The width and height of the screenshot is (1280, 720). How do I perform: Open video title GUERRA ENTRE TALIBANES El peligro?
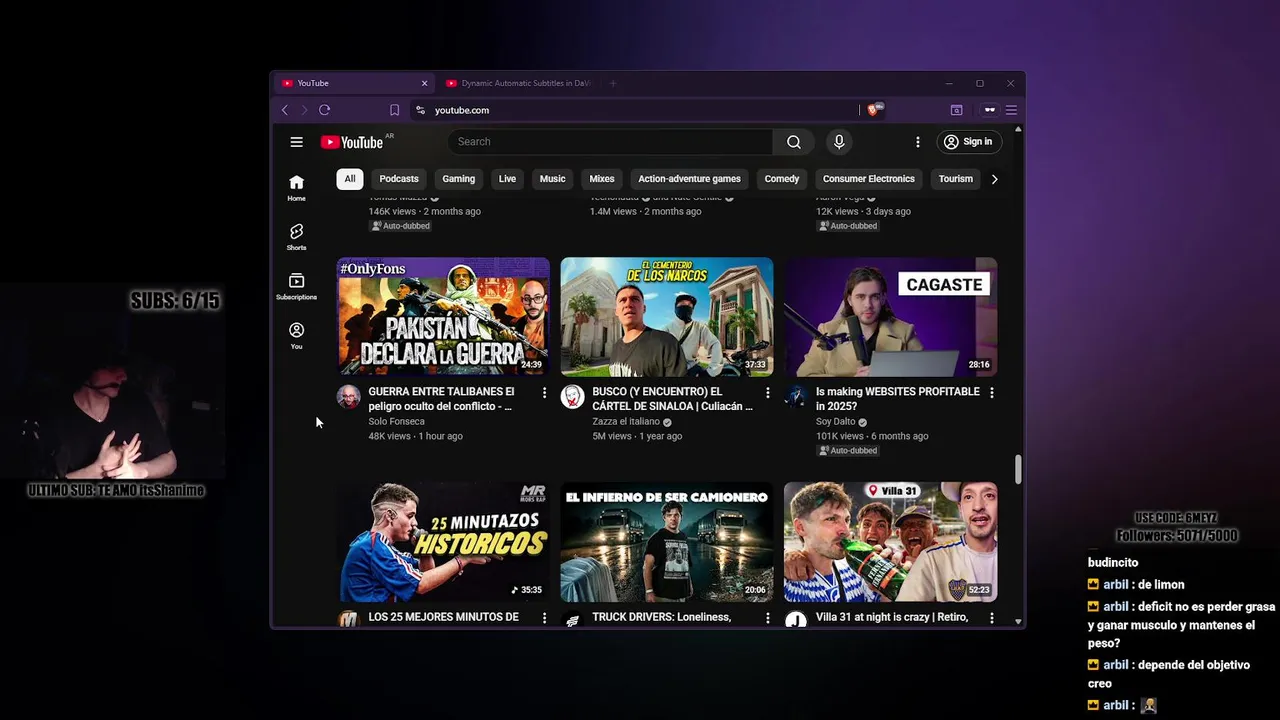[441, 399]
